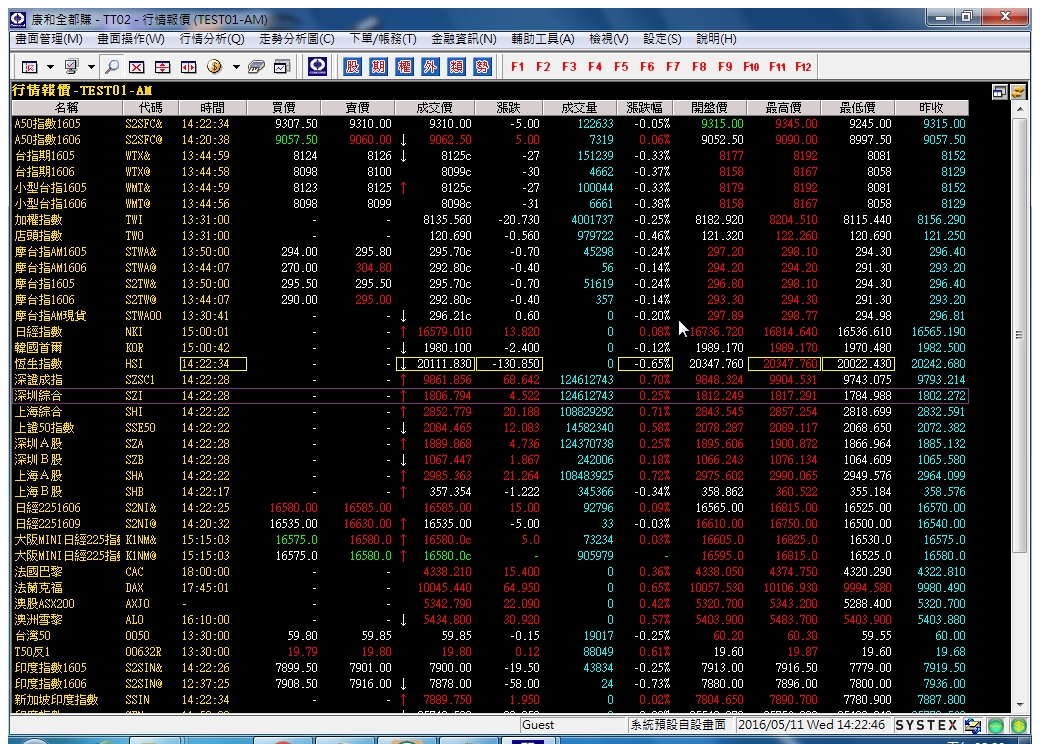This screenshot has height=744, width=1040.
Task: Click the F1 shortcut button
Action: (517, 67)
